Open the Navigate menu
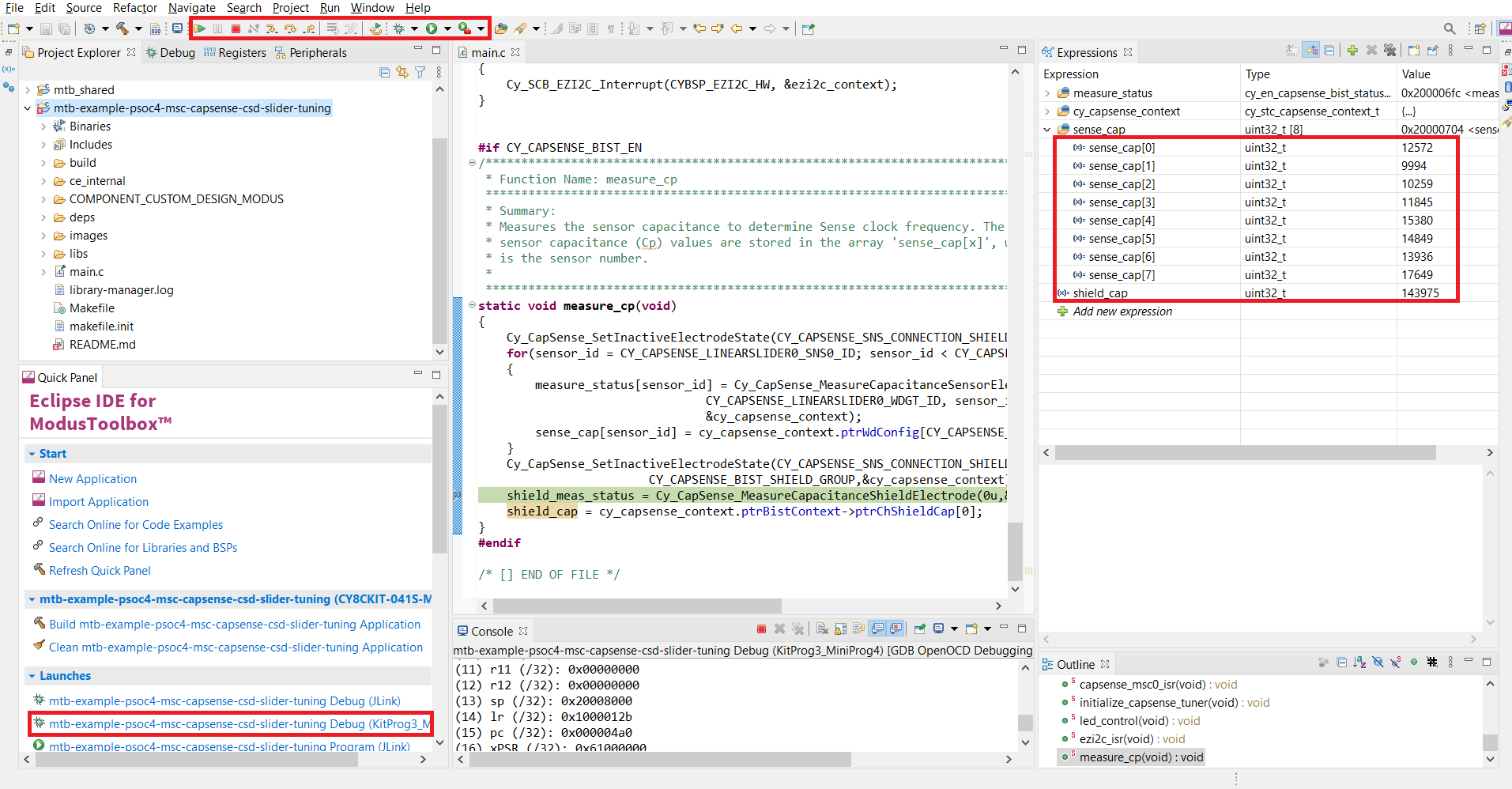 [191, 8]
